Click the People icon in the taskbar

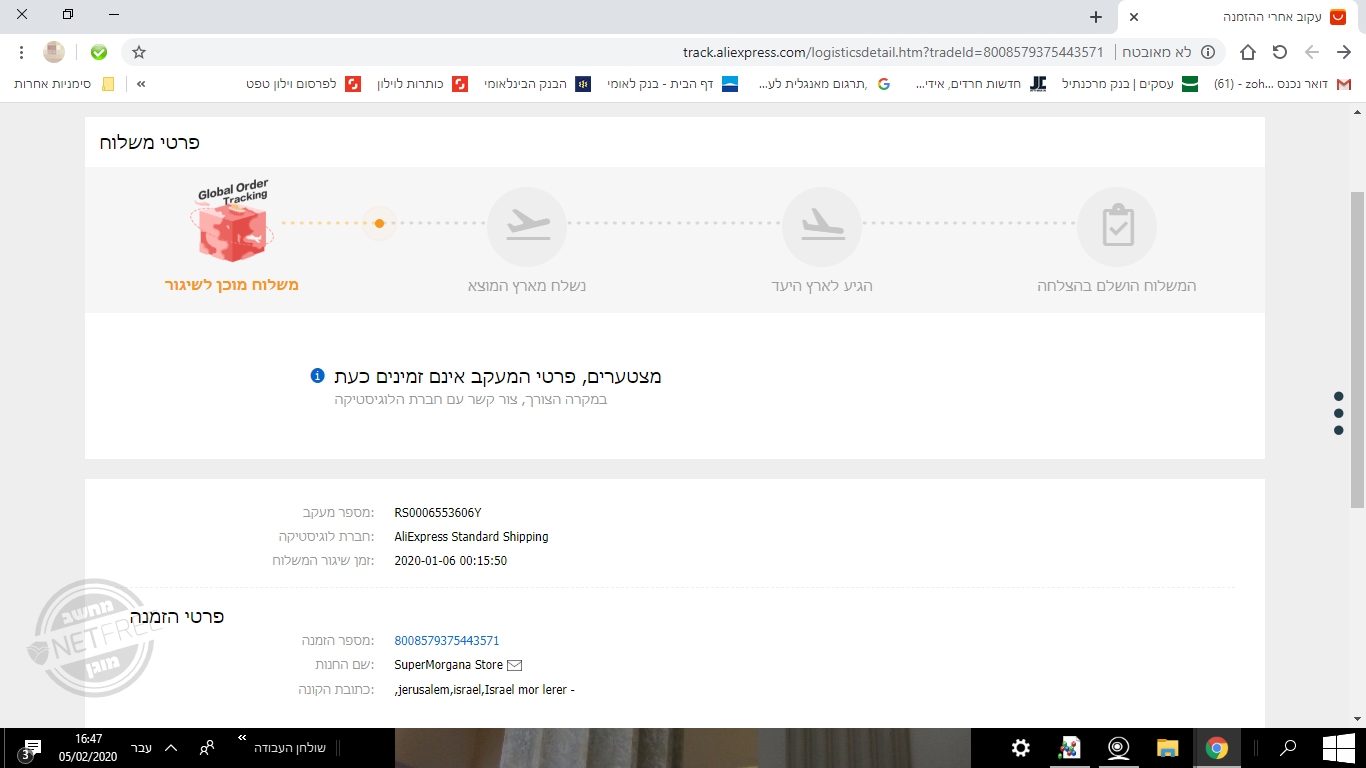tap(207, 747)
